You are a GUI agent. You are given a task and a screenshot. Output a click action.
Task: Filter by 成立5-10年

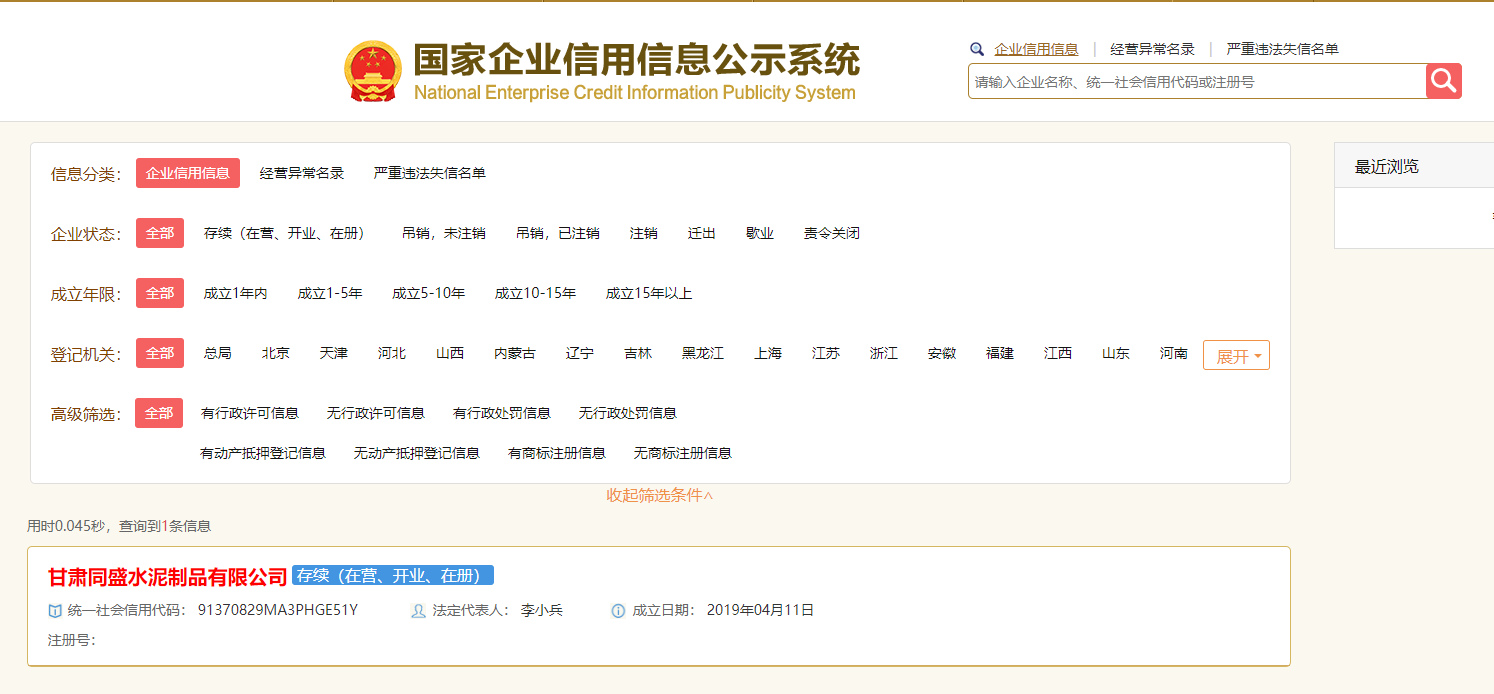429,293
